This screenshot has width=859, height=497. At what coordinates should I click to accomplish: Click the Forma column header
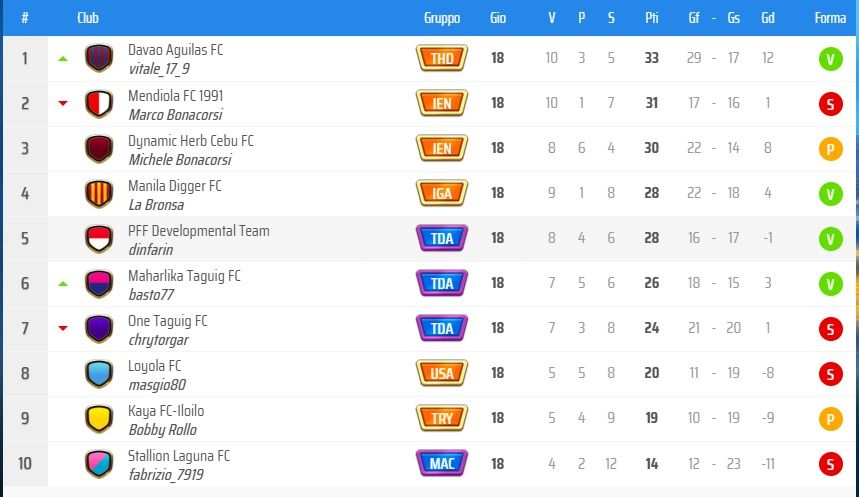[831, 18]
